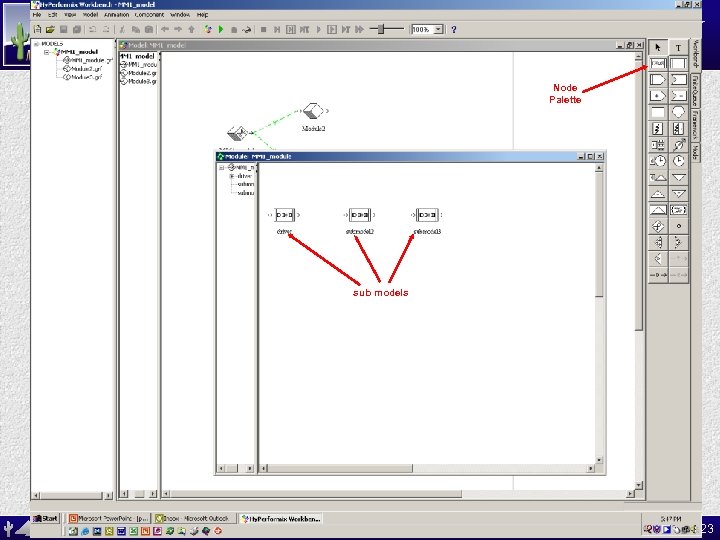The height and width of the screenshot is (540, 720).
Task: Click the square Stop animation button
Action: [264, 29]
